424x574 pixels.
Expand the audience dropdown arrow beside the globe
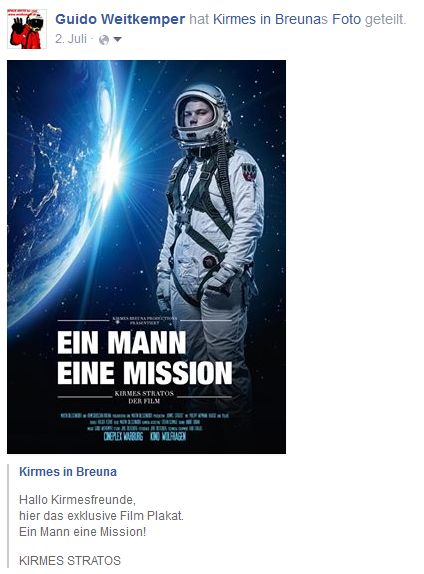coord(117,39)
